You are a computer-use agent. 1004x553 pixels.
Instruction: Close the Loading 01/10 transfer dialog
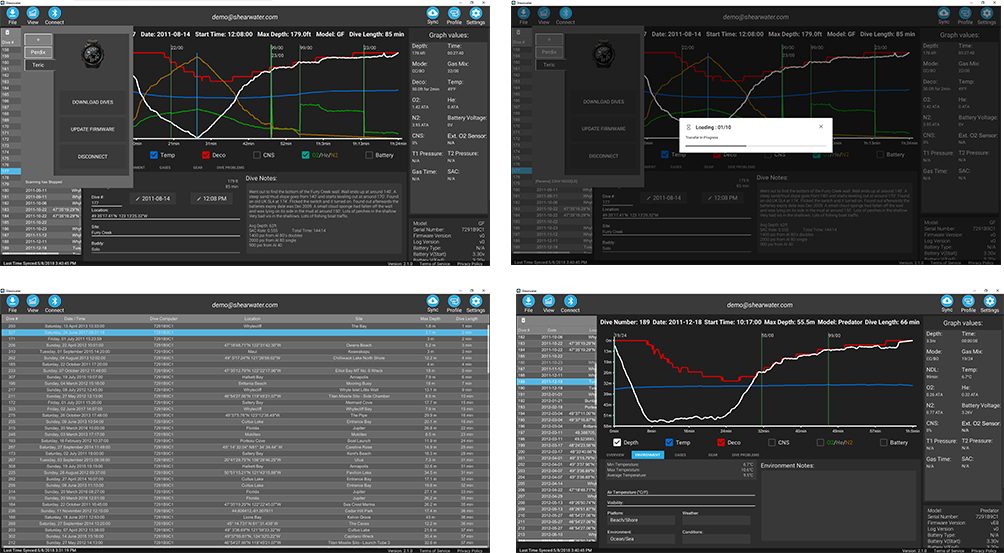pyautogui.click(x=821, y=127)
